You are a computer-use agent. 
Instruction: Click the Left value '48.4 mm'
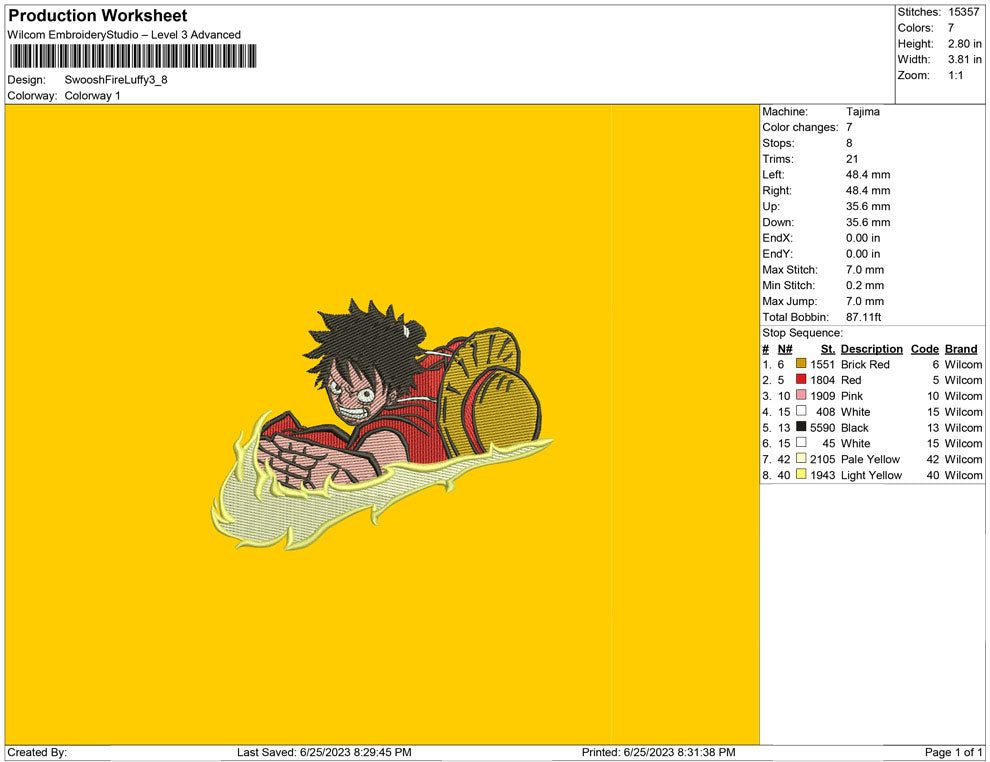coord(868,175)
